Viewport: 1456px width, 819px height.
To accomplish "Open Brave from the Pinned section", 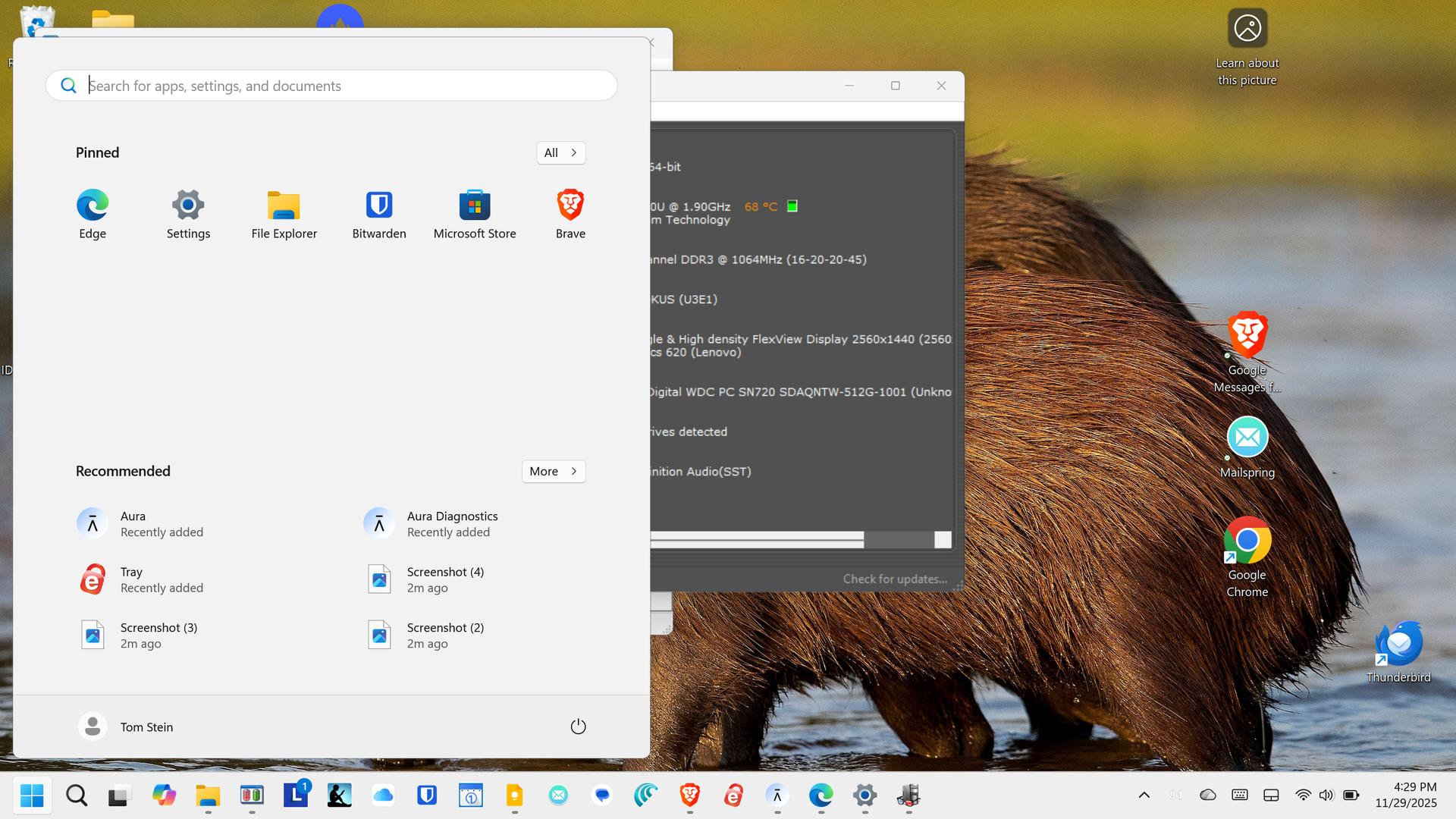I will click(x=570, y=214).
